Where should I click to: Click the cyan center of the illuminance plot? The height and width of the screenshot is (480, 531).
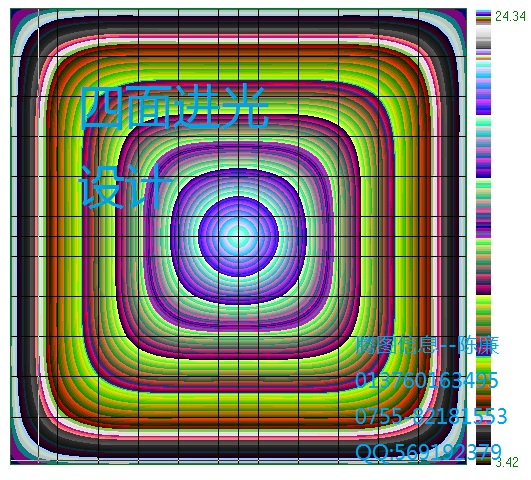tap(238, 236)
